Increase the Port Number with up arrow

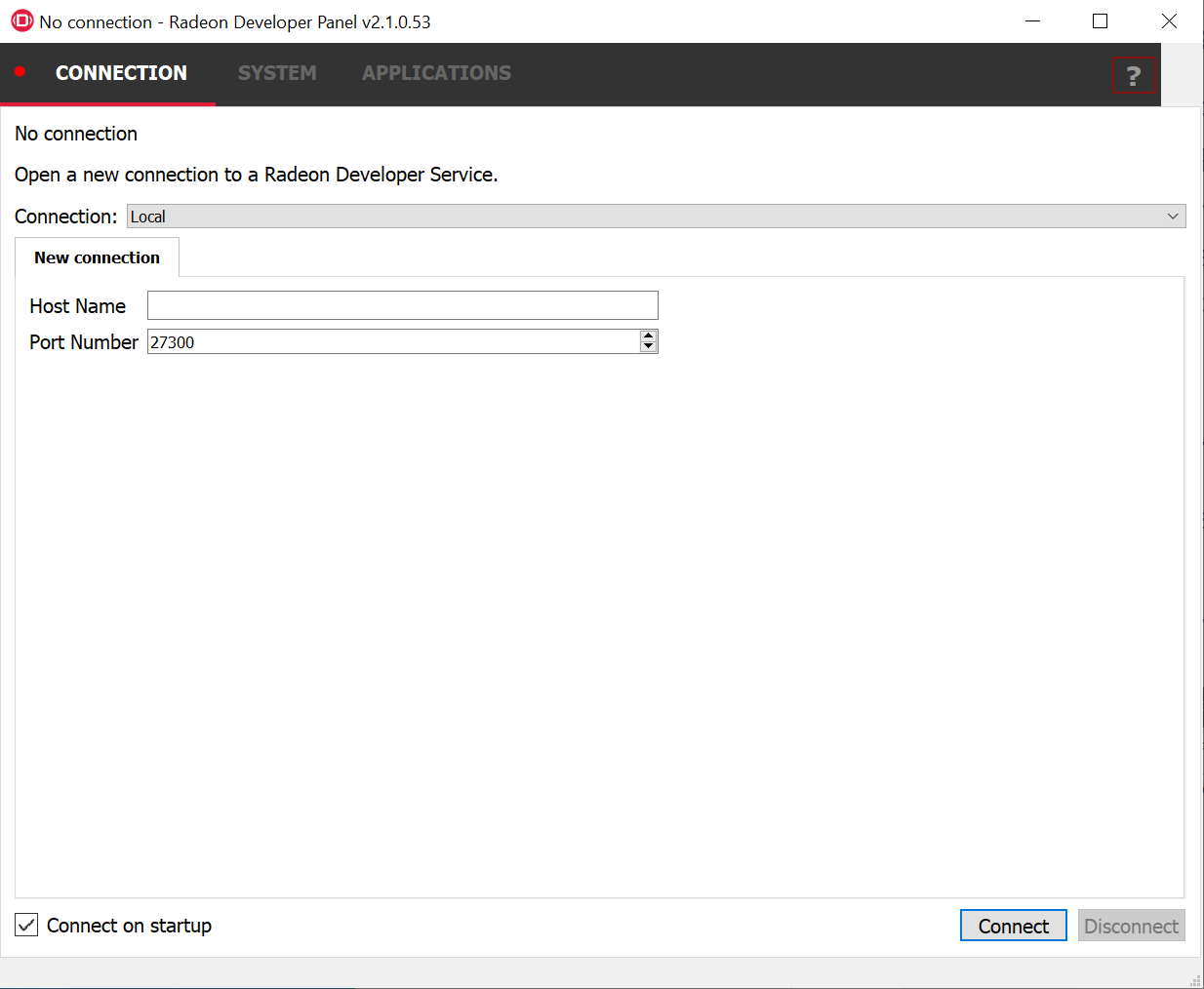point(648,336)
